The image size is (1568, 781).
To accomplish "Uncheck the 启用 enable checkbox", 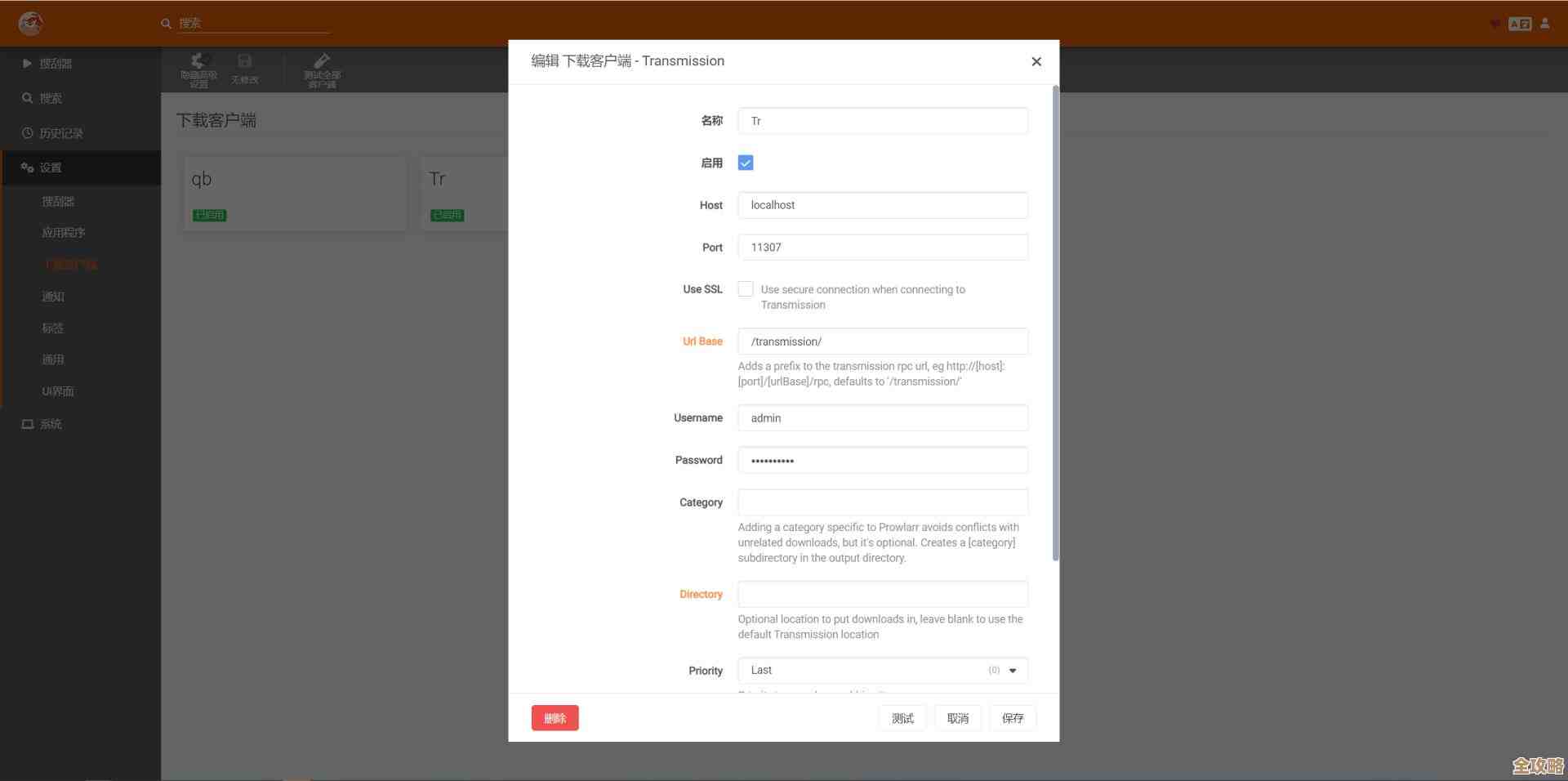I will pyautogui.click(x=745, y=163).
